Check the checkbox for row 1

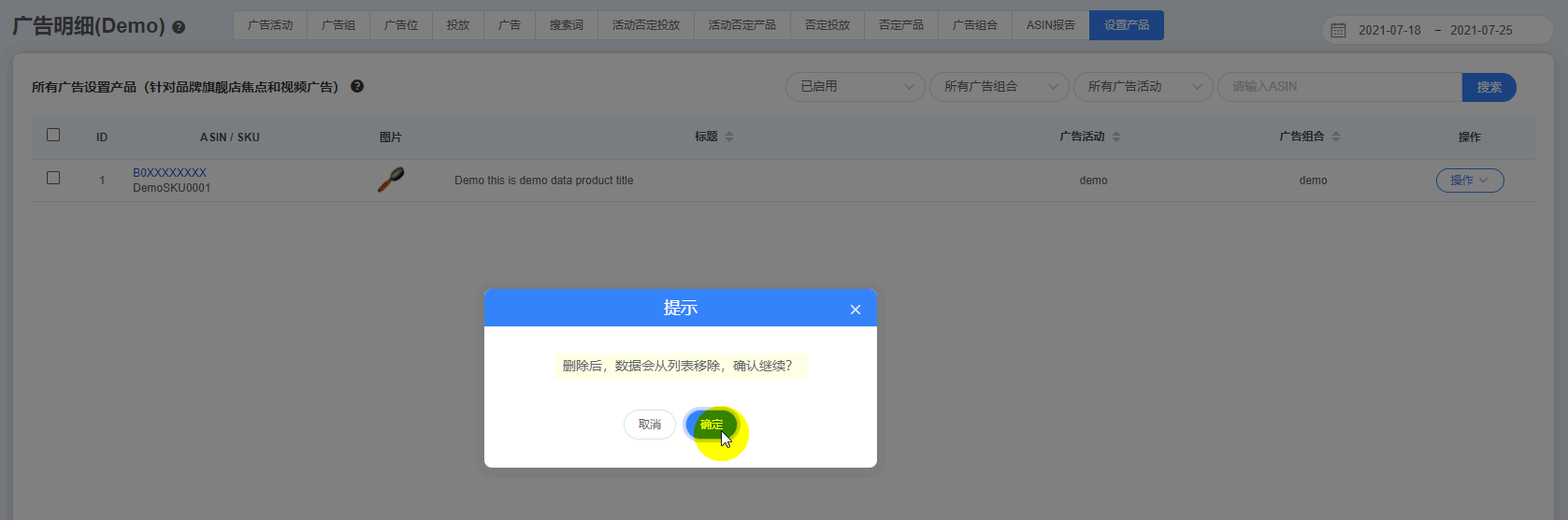(53, 178)
